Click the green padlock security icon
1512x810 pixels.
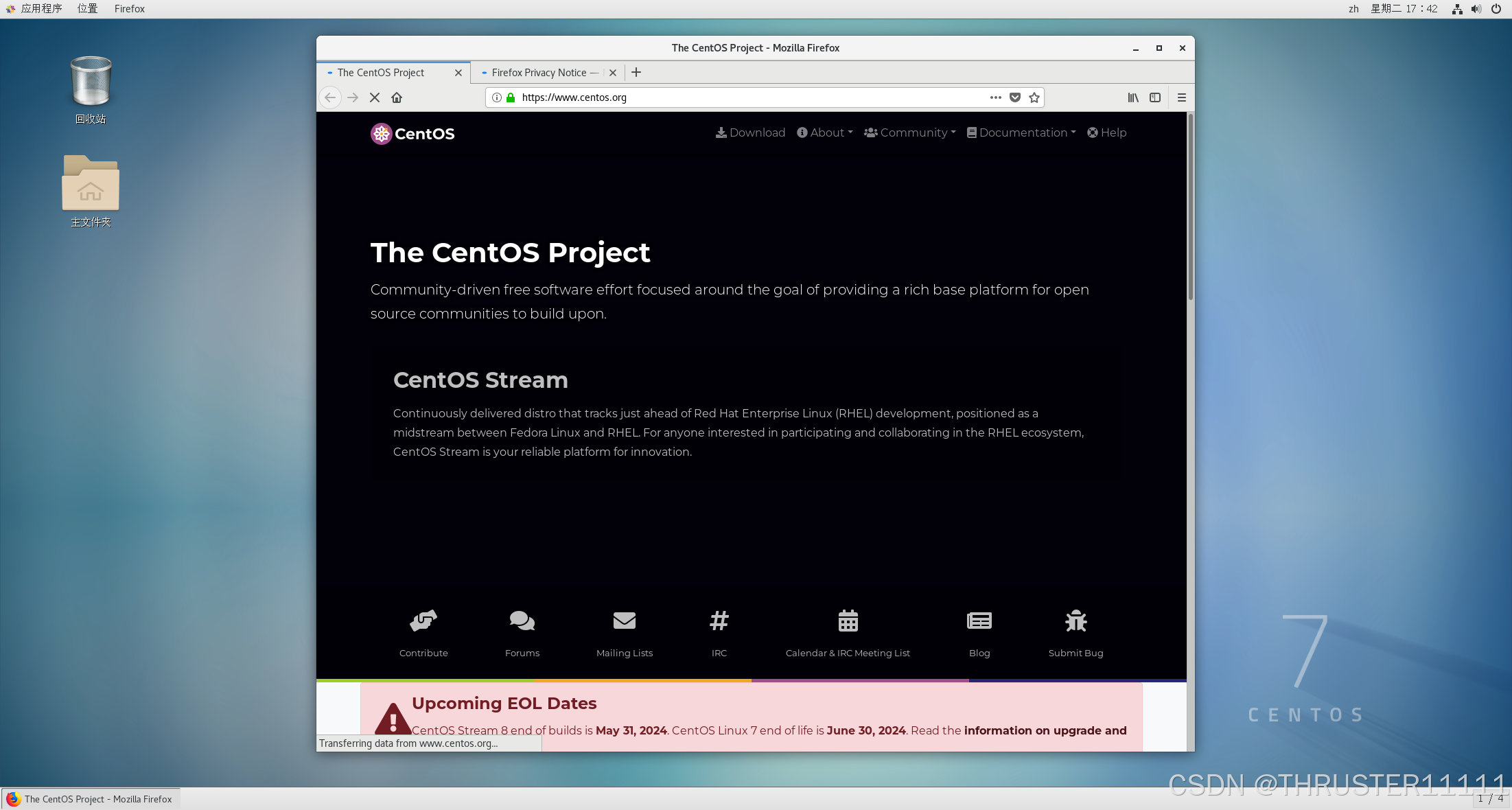[x=511, y=97]
